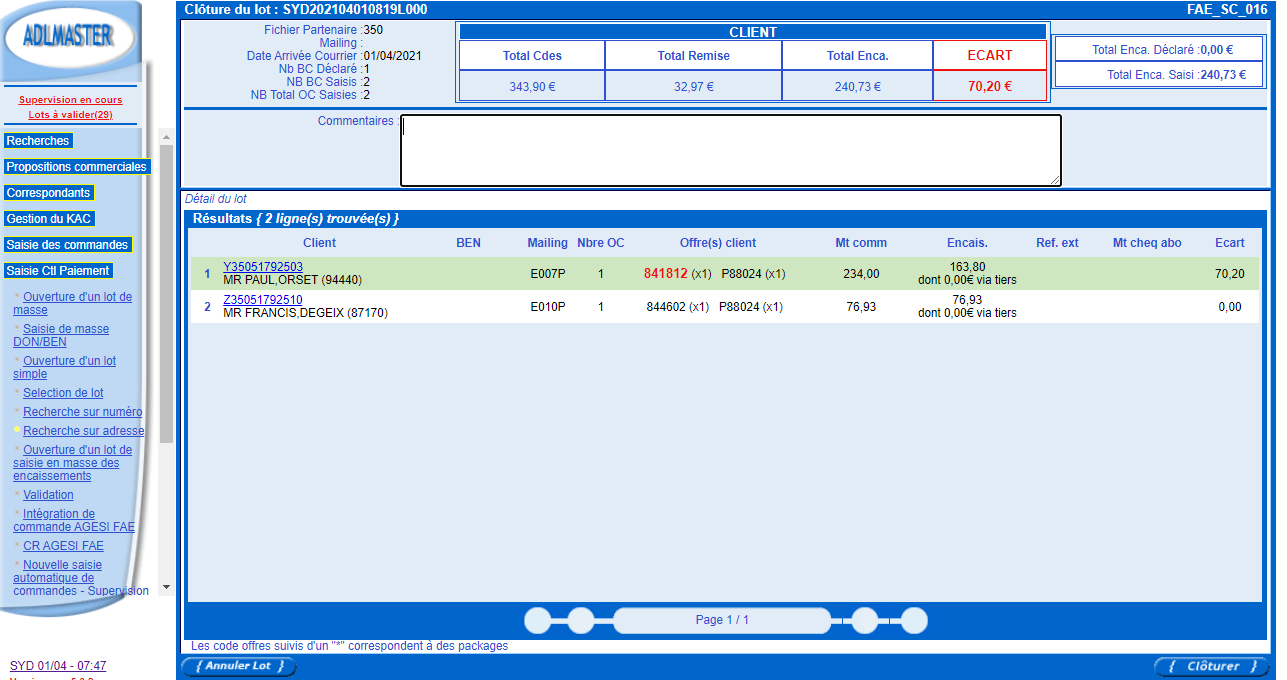
Task: Click offer code 844602 in row 2
Action: 666,307
